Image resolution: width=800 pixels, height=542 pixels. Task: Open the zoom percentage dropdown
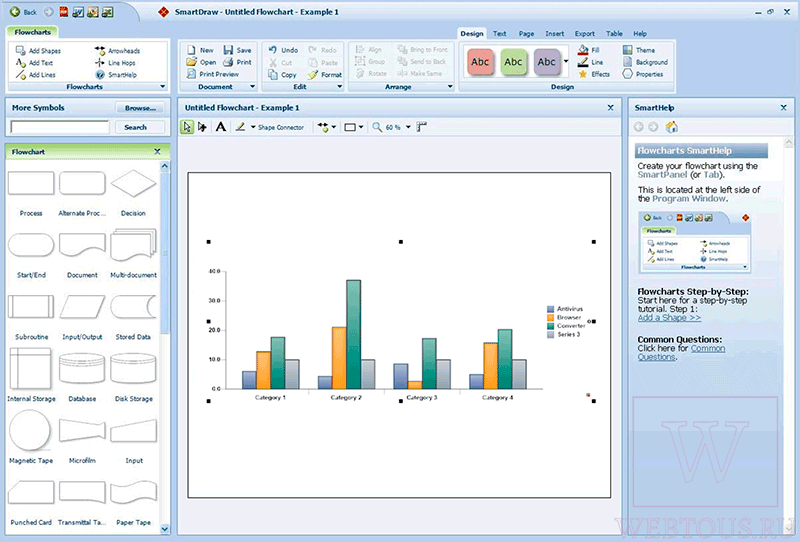pos(408,127)
